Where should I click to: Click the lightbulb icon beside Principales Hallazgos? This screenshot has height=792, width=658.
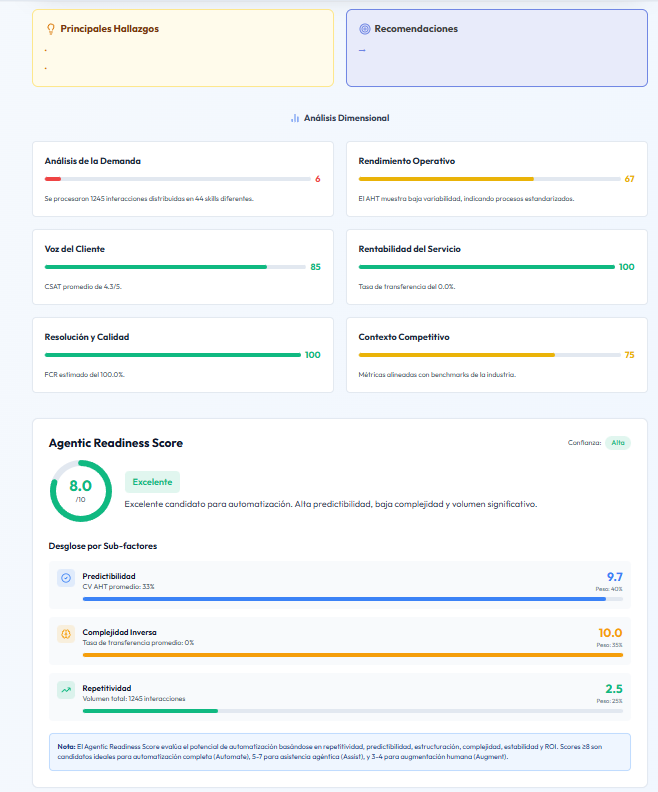click(51, 29)
